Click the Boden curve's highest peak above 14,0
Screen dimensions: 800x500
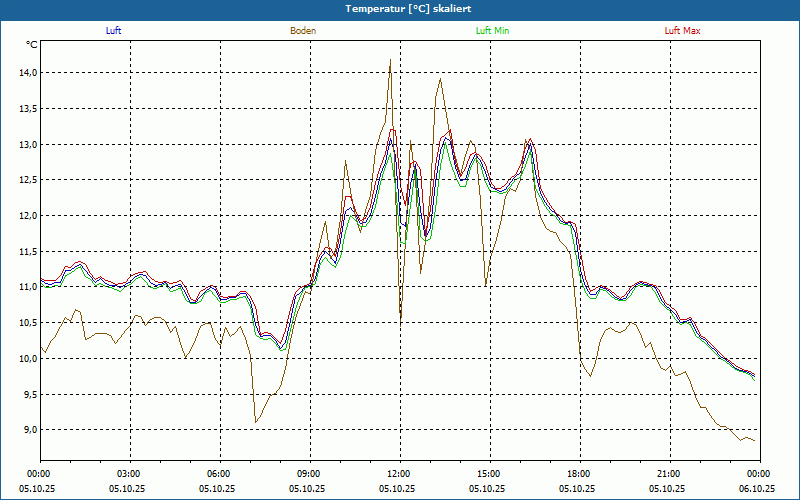pyautogui.click(x=390, y=60)
